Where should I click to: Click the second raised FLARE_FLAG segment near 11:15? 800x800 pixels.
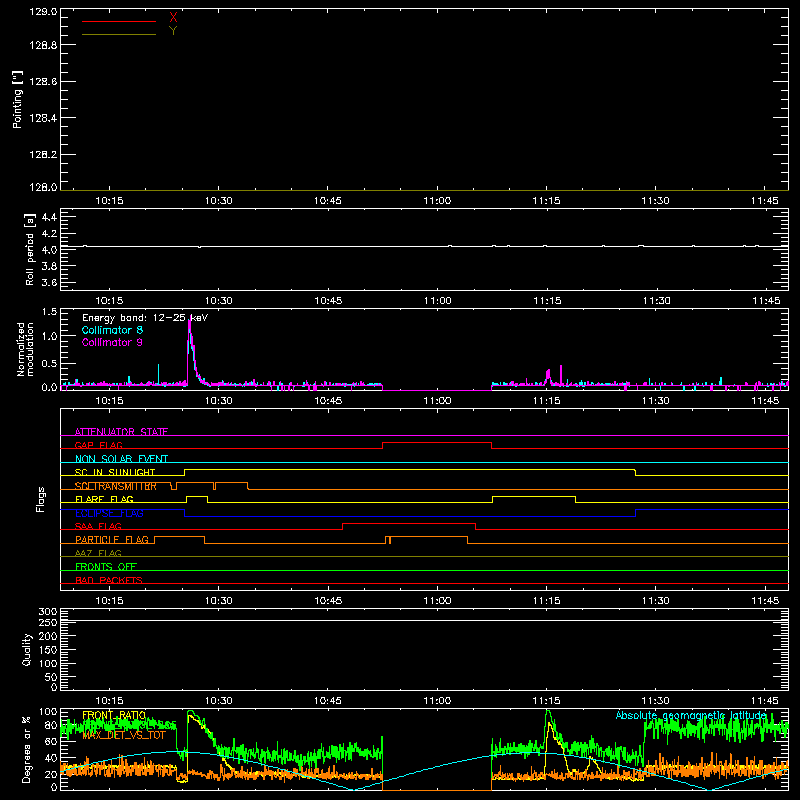[x=534, y=496]
